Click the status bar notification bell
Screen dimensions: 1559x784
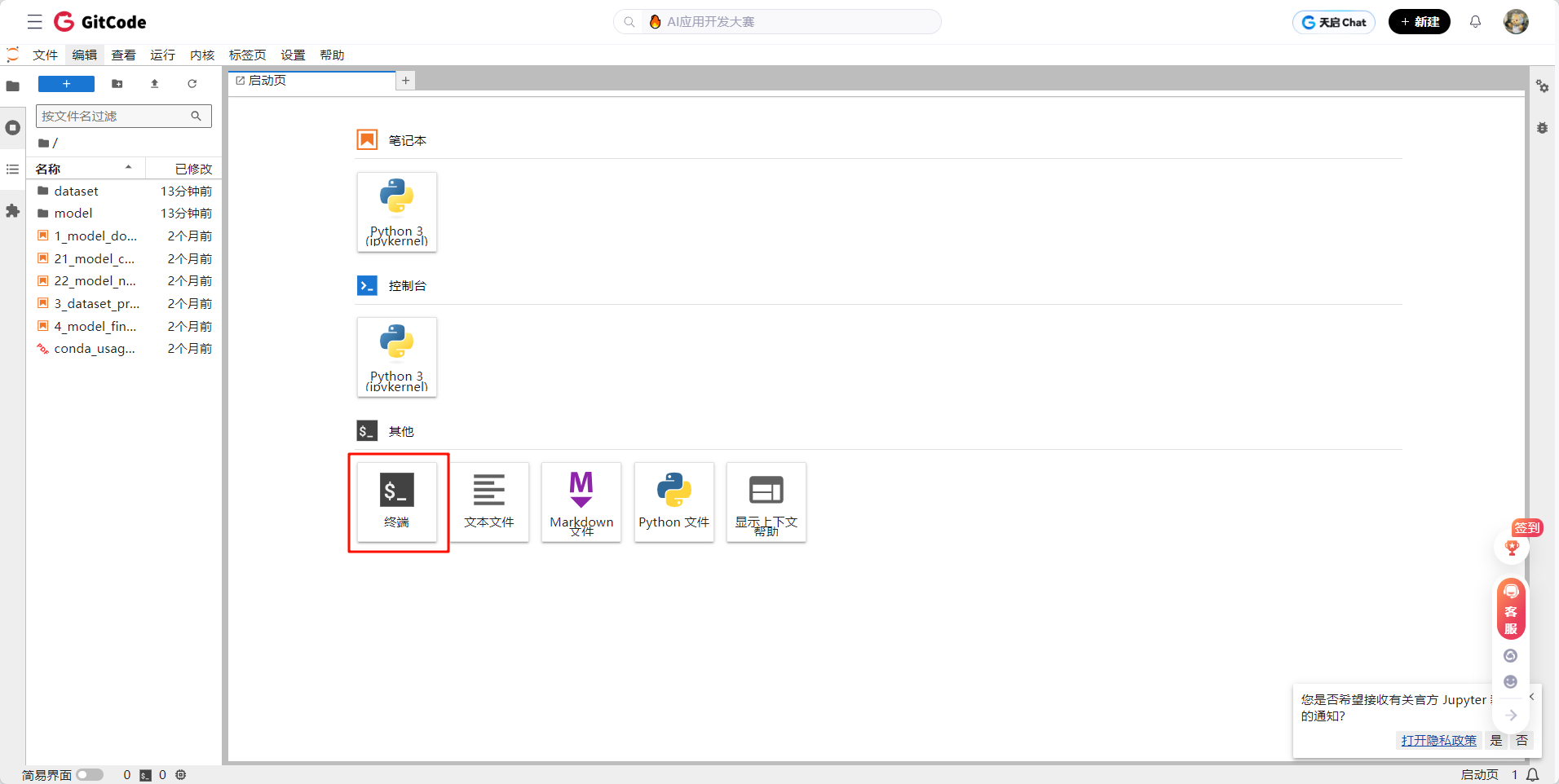click(1533, 775)
